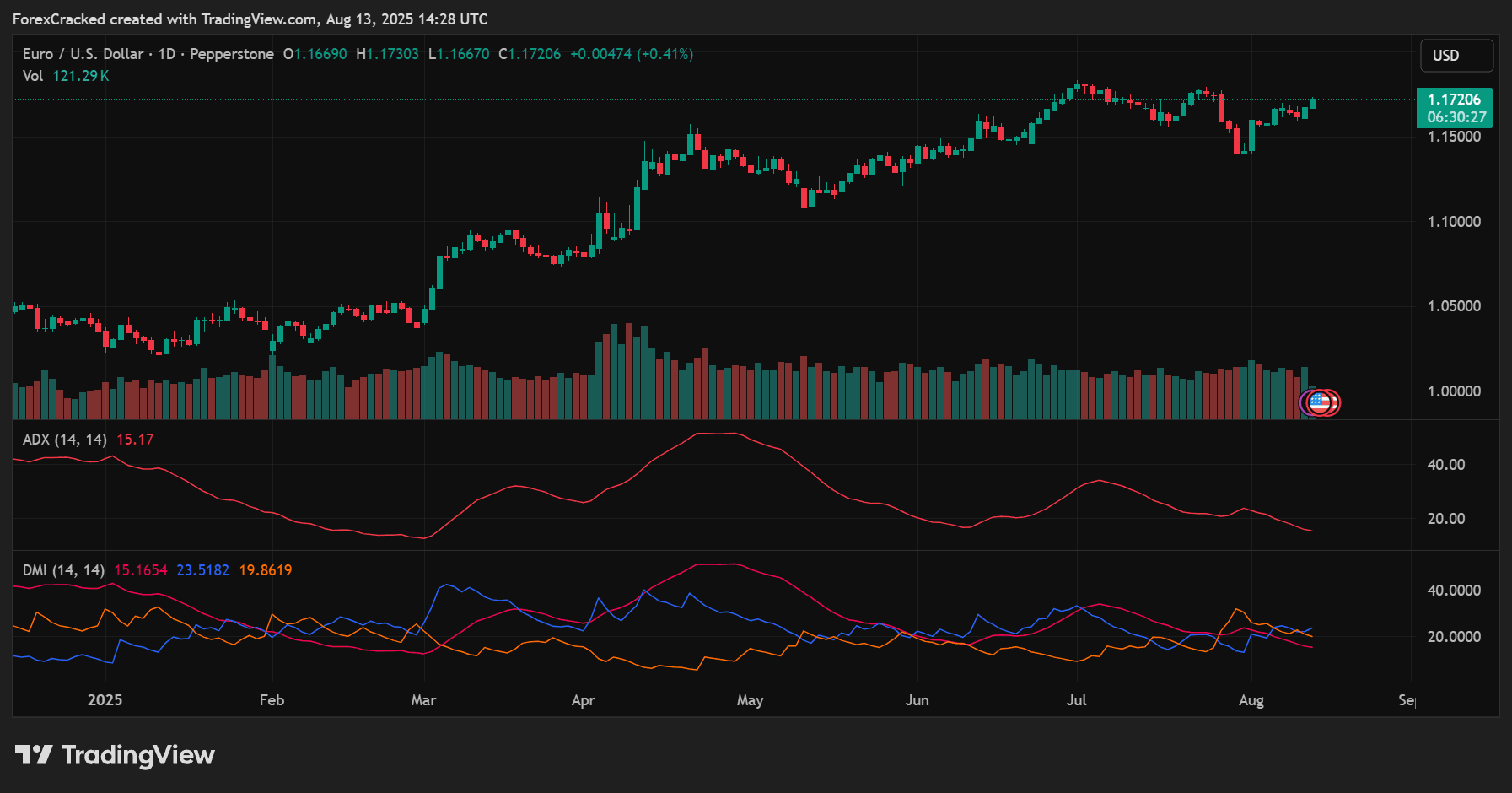Image resolution: width=1512 pixels, height=793 pixels.
Task: Select the ADX indicator value 15.17
Action: coord(133,439)
